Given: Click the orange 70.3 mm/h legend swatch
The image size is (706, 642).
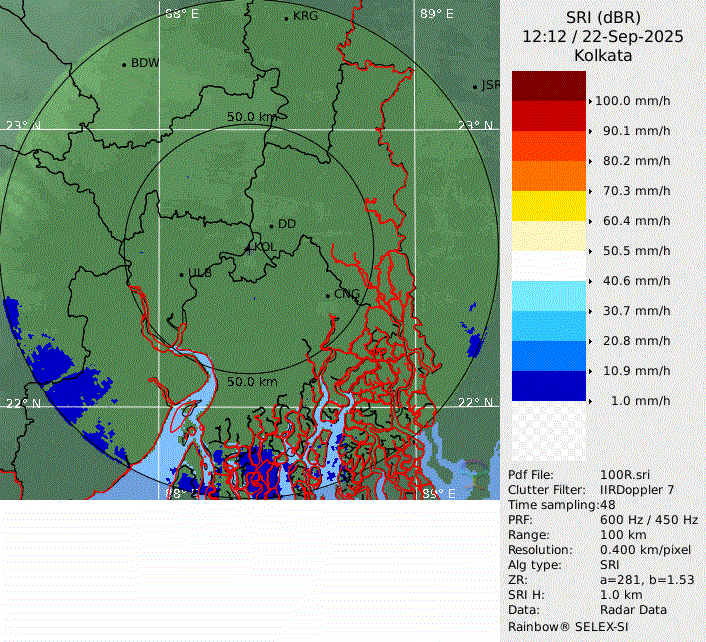Looking at the screenshot, I should coord(548,176).
